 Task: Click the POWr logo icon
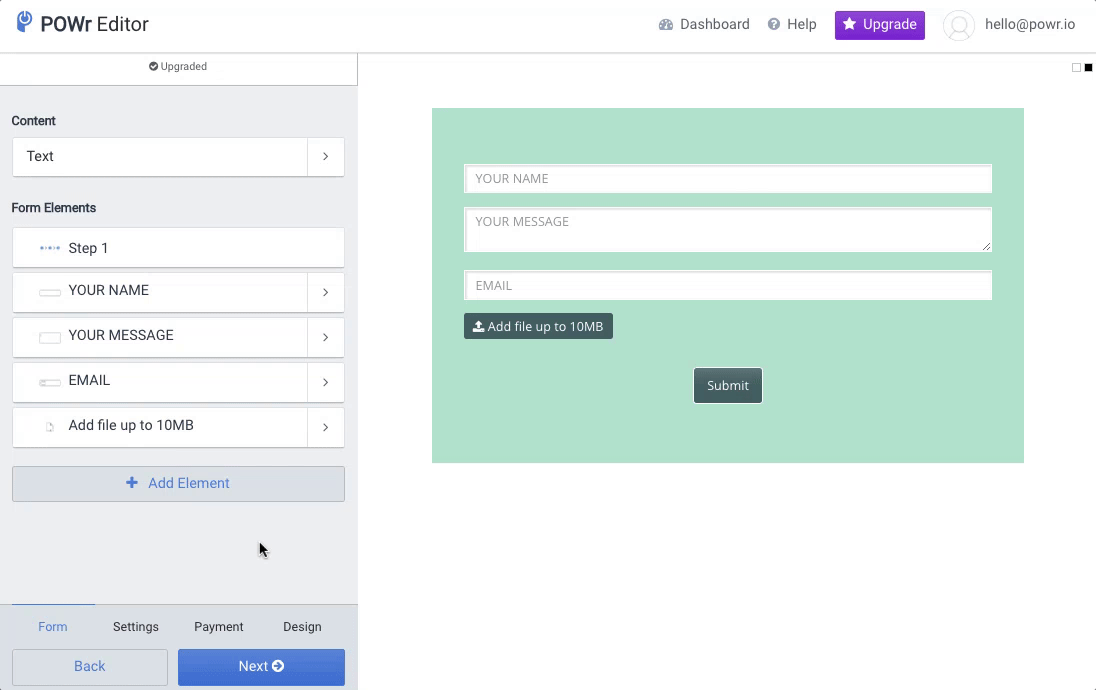(24, 22)
